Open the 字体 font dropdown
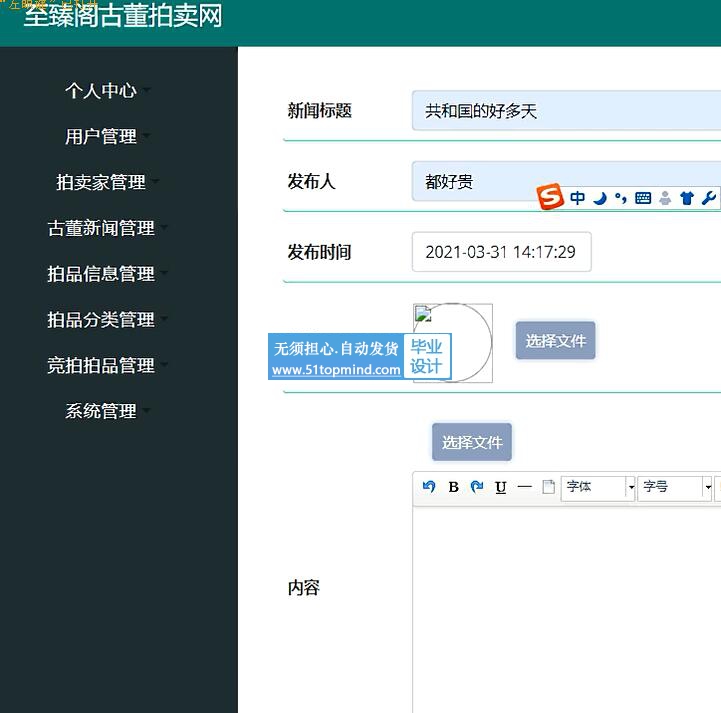This screenshot has width=721, height=713. (x=598, y=487)
